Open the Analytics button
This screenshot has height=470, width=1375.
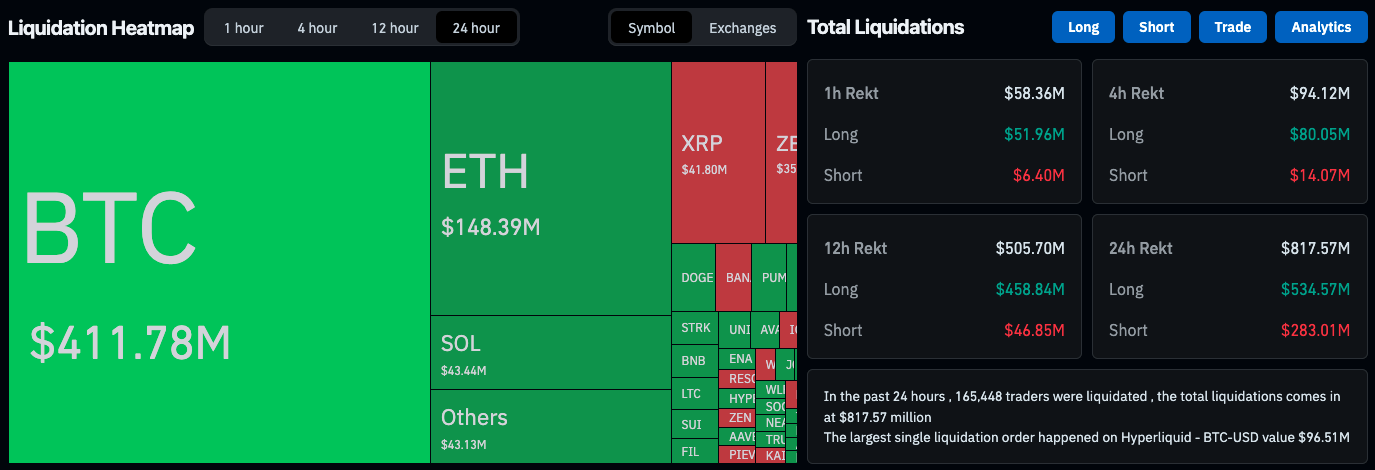(1320, 27)
